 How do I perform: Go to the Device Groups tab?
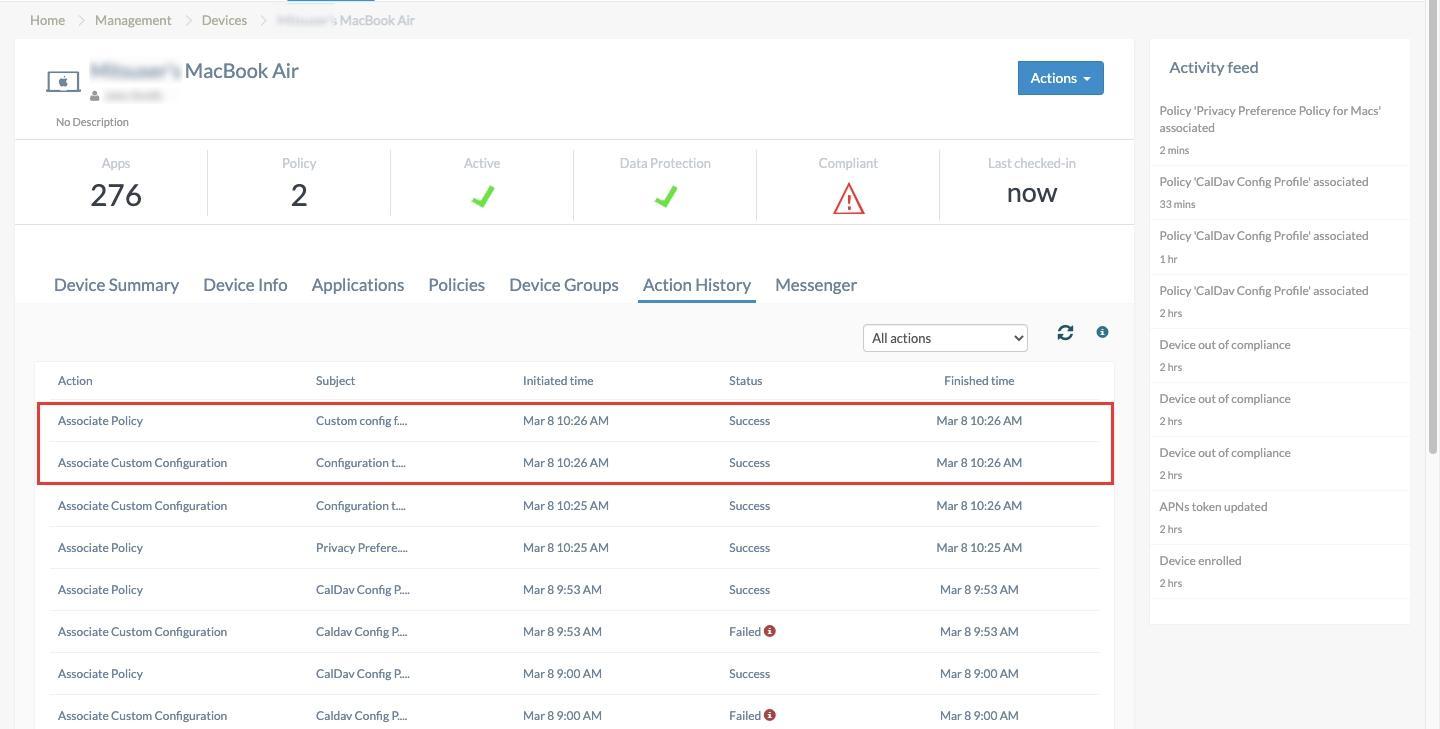point(564,285)
